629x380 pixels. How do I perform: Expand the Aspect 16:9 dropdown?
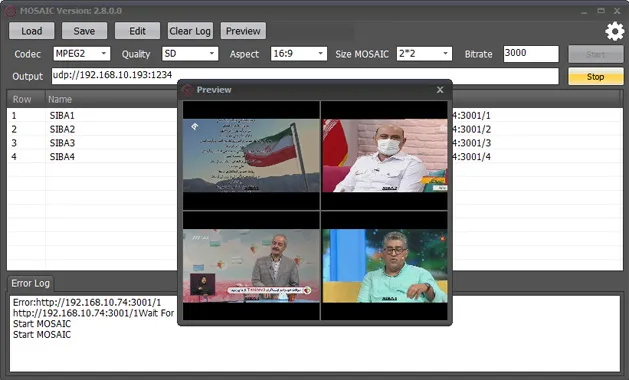pyautogui.click(x=299, y=54)
